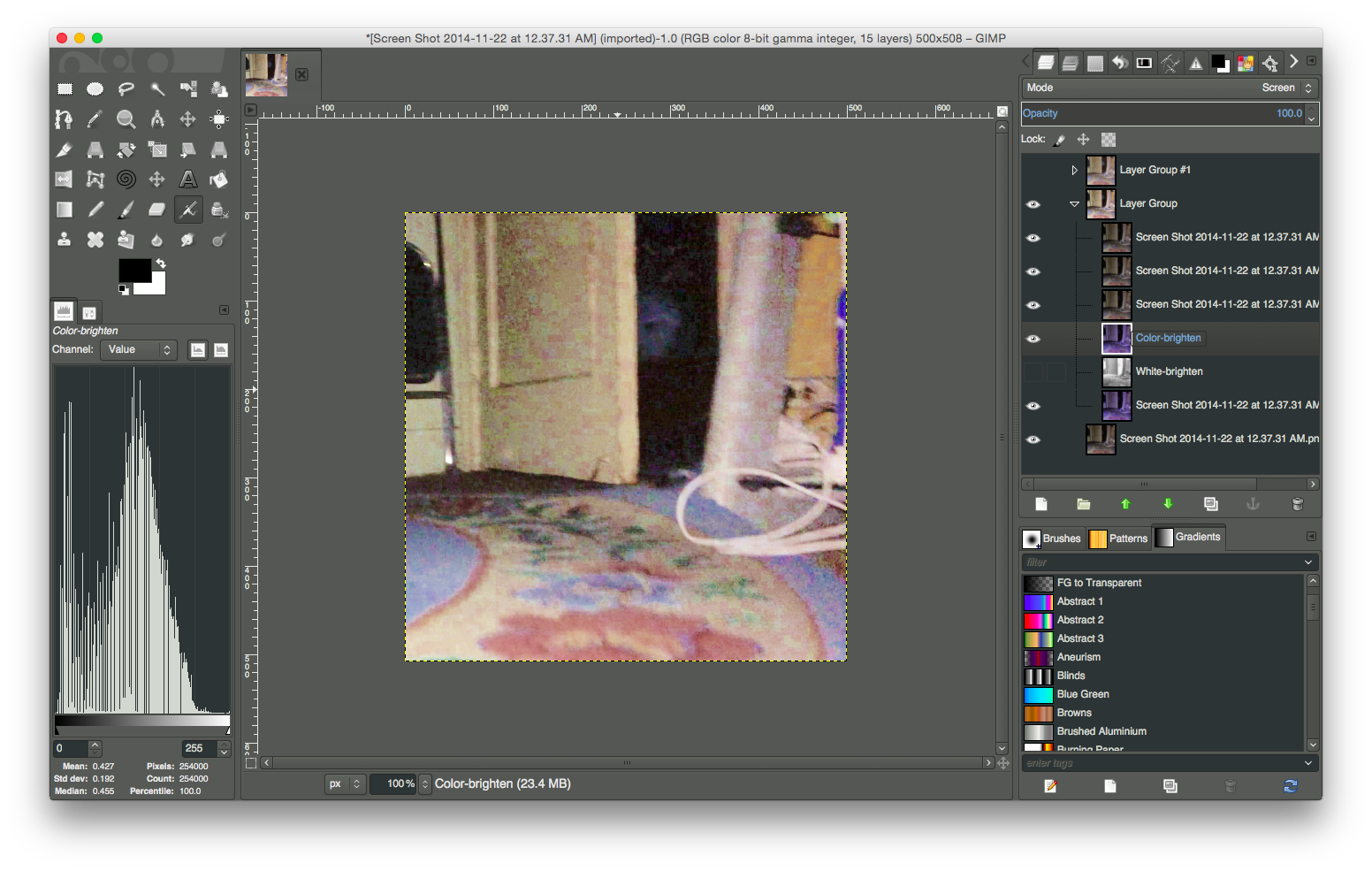Select the Text tool

[188, 180]
